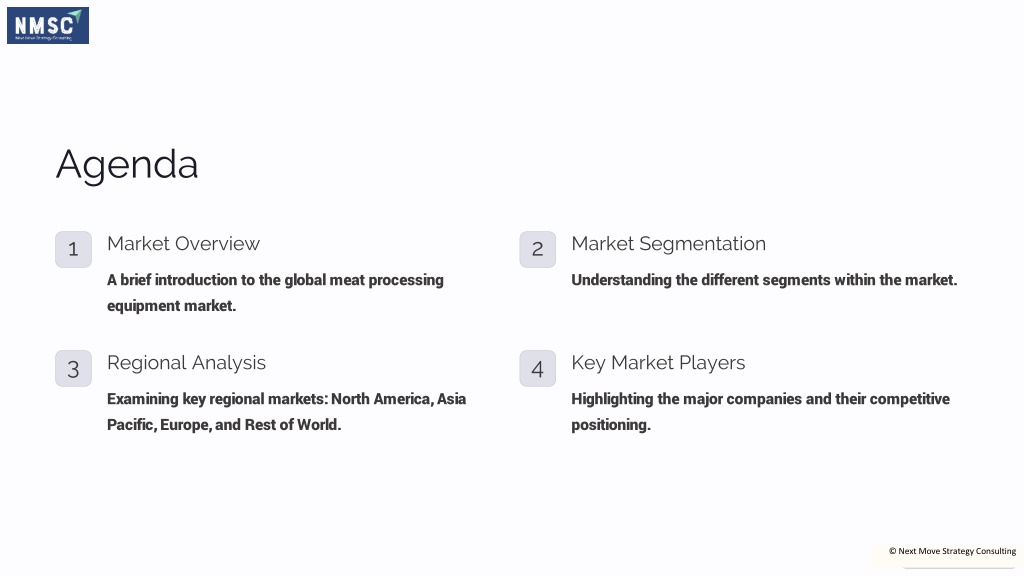The height and width of the screenshot is (576, 1024).
Task: Click the global meat processing equipment description
Action: pyautogui.click(x=275, y=293)
